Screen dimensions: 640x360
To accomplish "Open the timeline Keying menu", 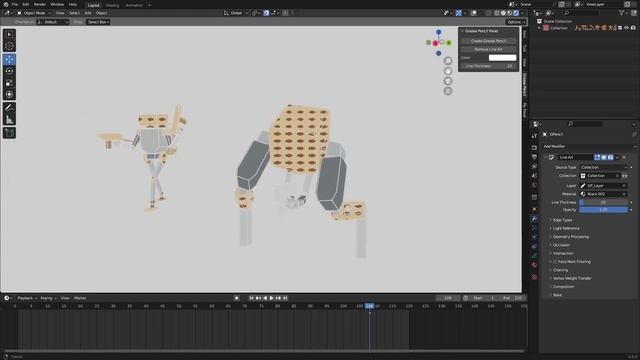I will [x=48, y=298].
